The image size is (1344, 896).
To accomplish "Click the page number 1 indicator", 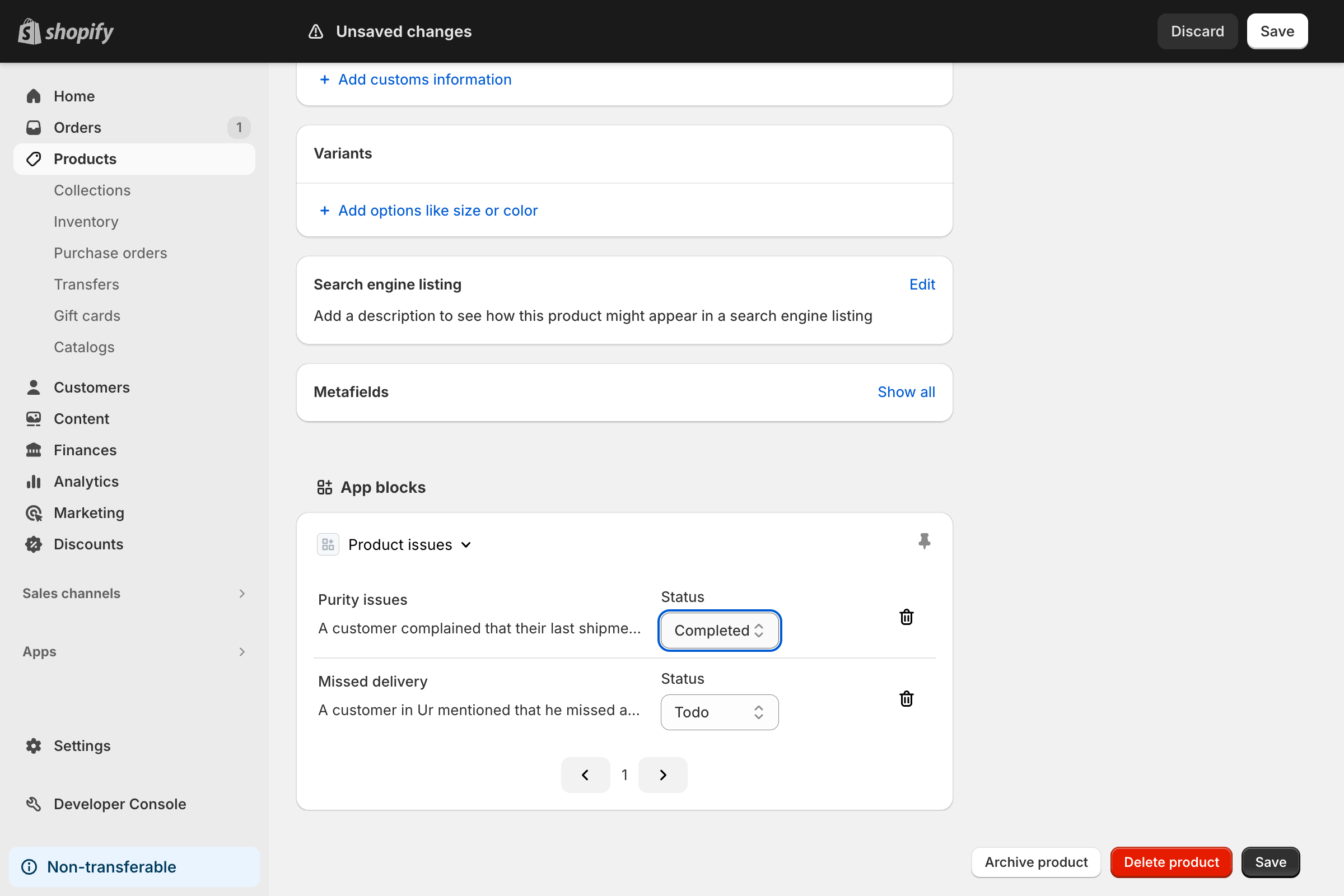I will pyautogui.click(x=624, y=775).
